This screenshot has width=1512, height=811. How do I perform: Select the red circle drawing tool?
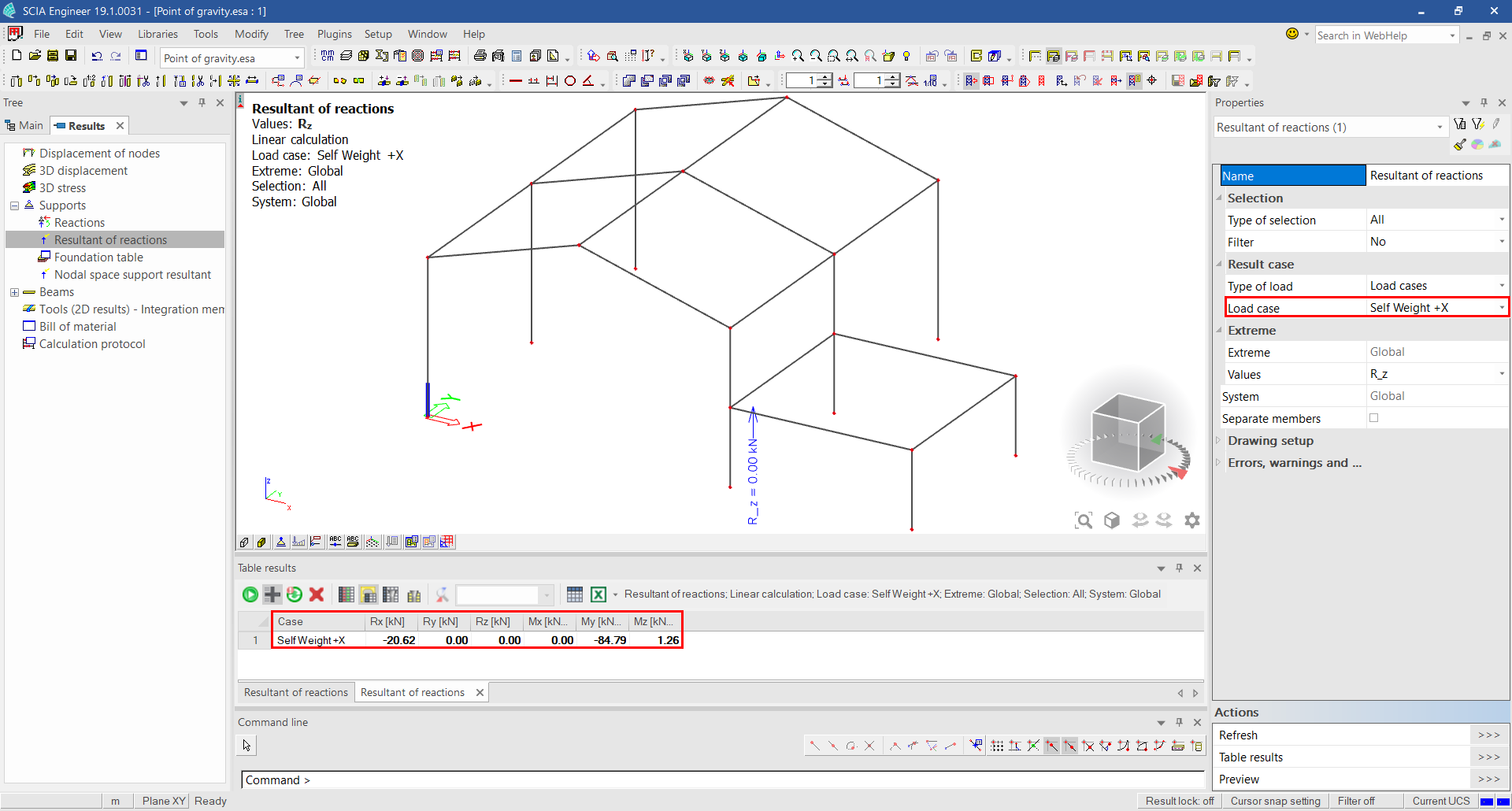coord(570,80)
